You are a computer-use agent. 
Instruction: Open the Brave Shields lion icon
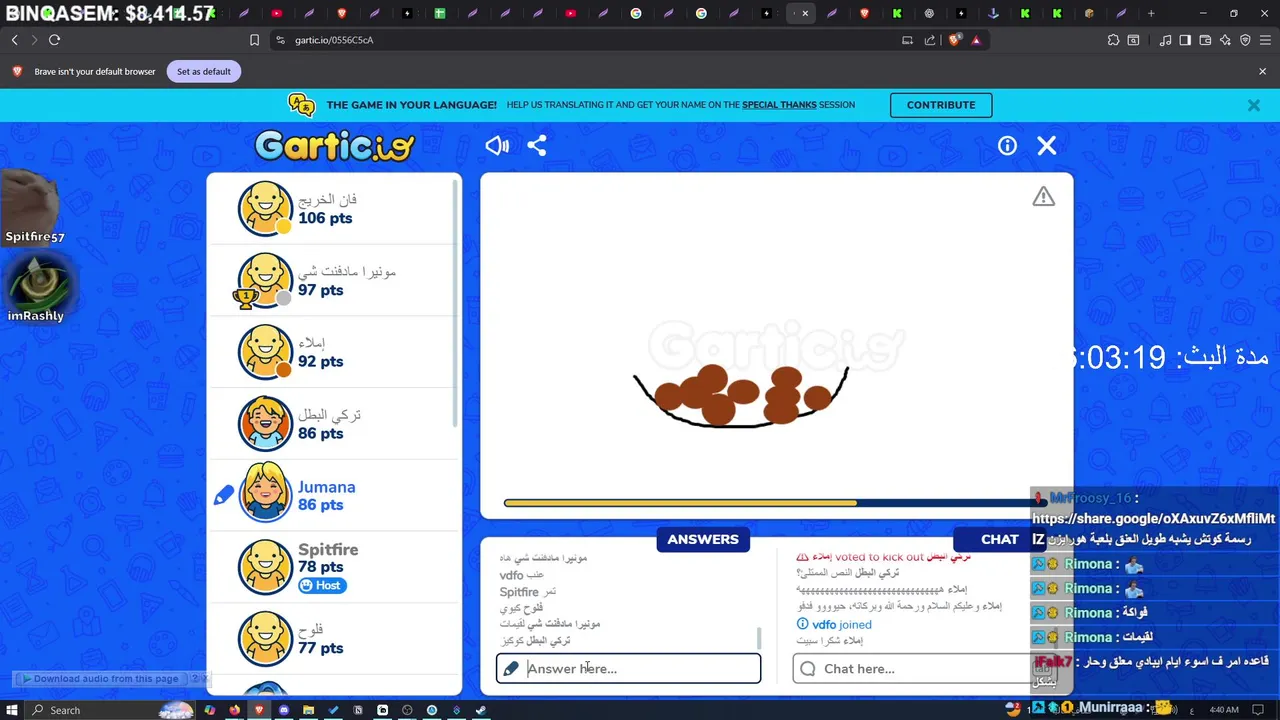tap(955, 40)
